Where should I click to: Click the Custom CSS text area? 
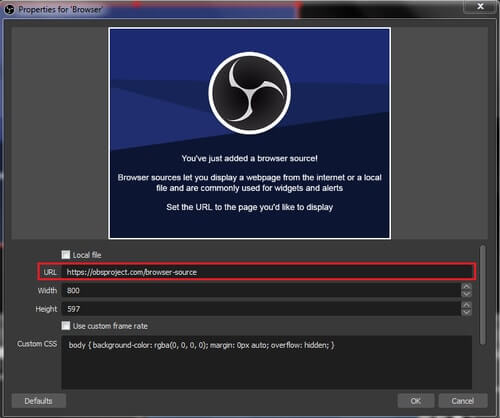267,362
